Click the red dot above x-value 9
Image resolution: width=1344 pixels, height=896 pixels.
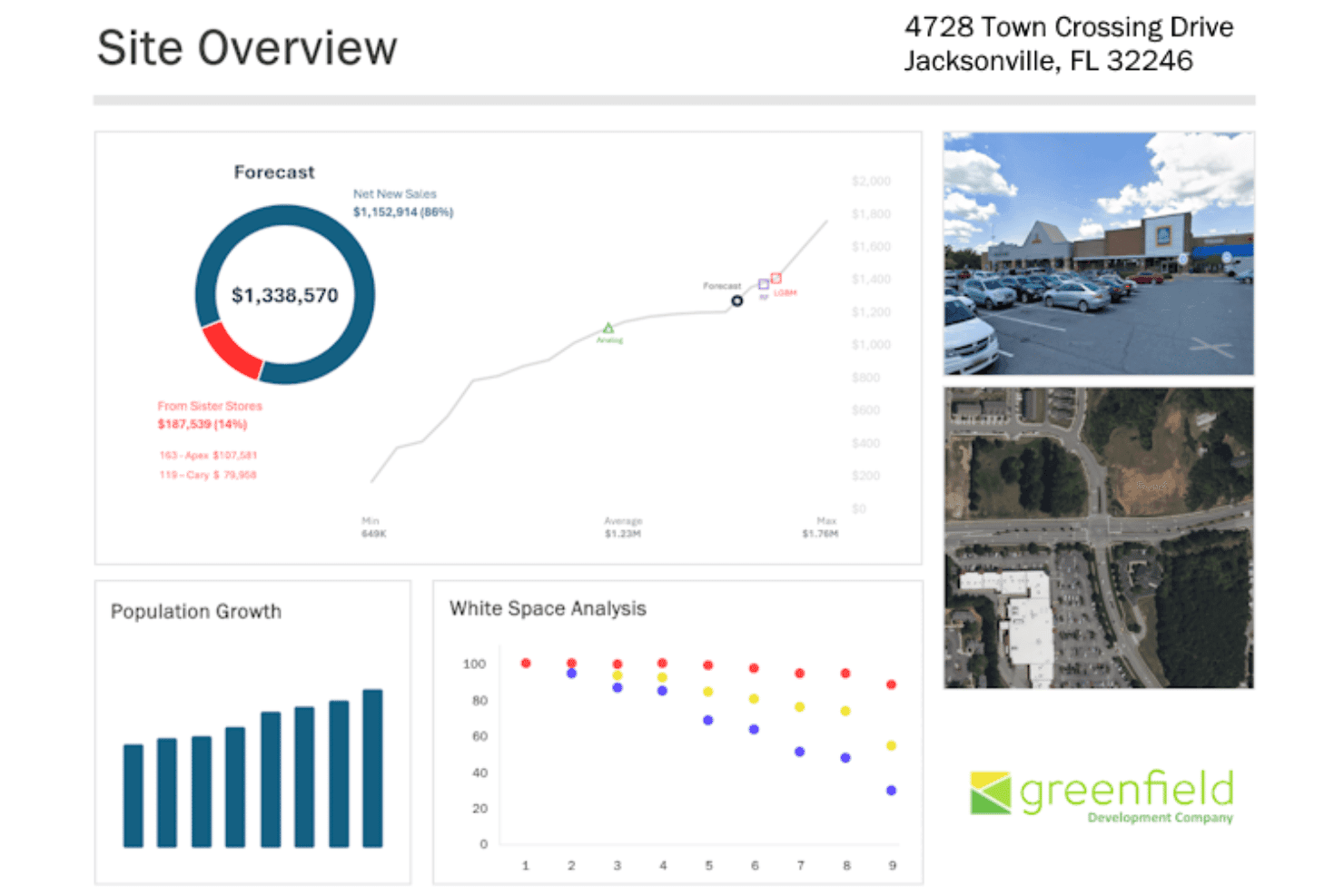892,684
